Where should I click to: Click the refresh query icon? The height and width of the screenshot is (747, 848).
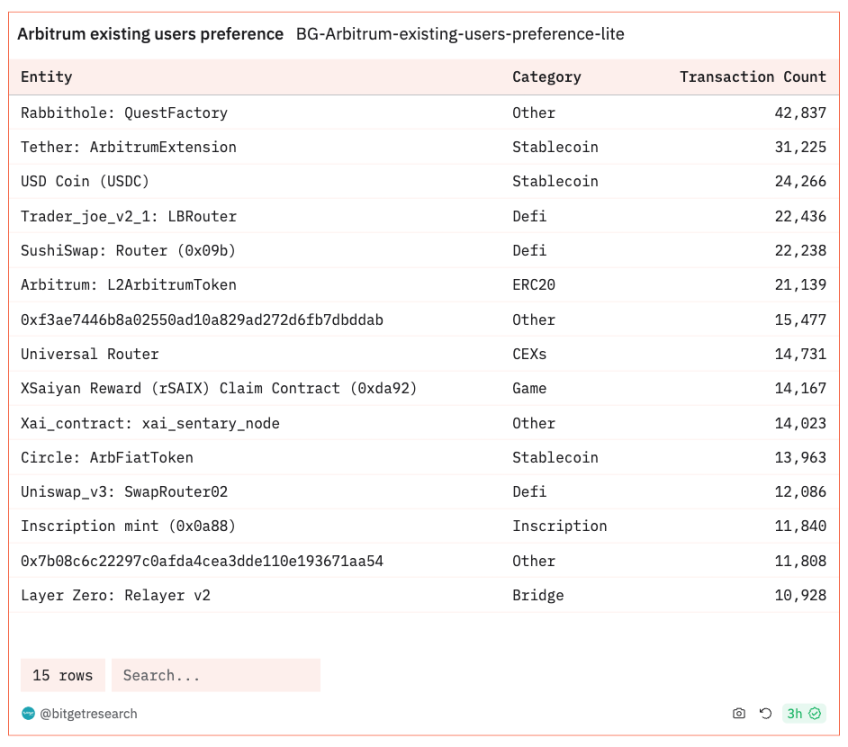click(766, 713)
